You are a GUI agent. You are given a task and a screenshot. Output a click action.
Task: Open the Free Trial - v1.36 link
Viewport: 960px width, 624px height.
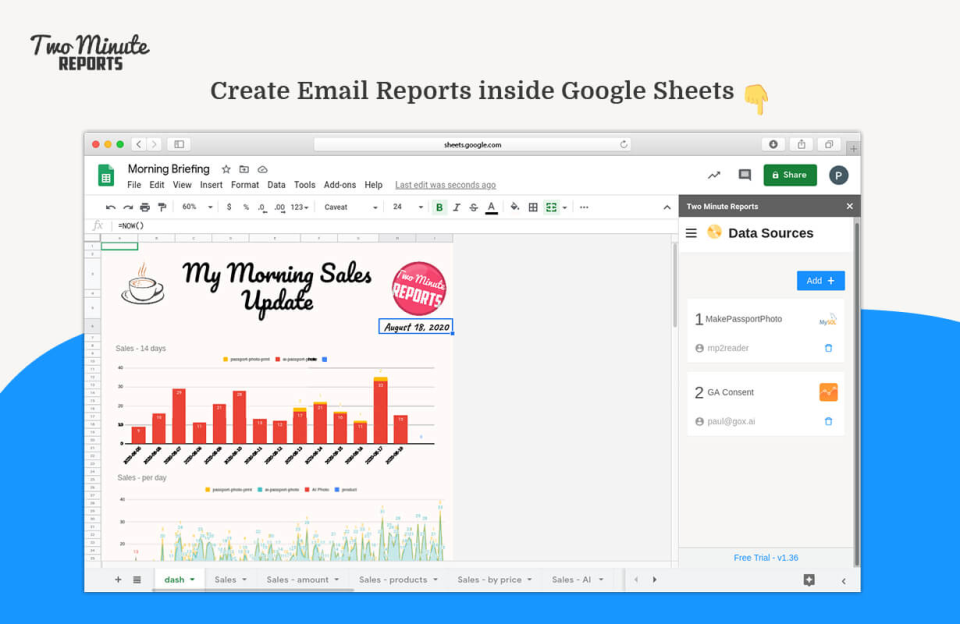point(766,557)
